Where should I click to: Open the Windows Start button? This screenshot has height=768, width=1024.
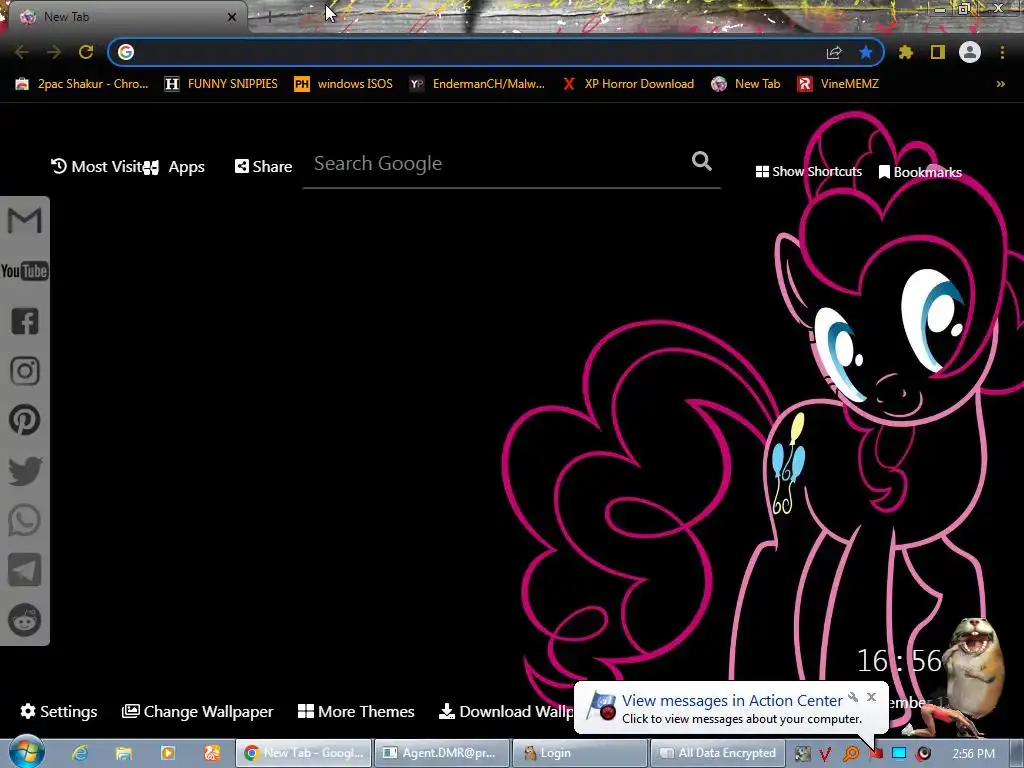tap(27, 752)
